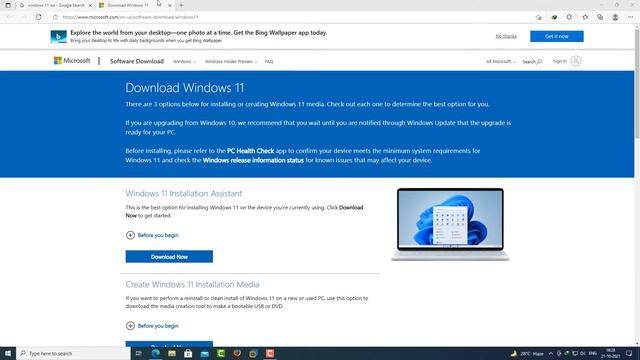Viewport: 640px width, 360px height.
Task: Open the browser profile avatar icon
Action: pyautogui.click(x=615, y=17)
